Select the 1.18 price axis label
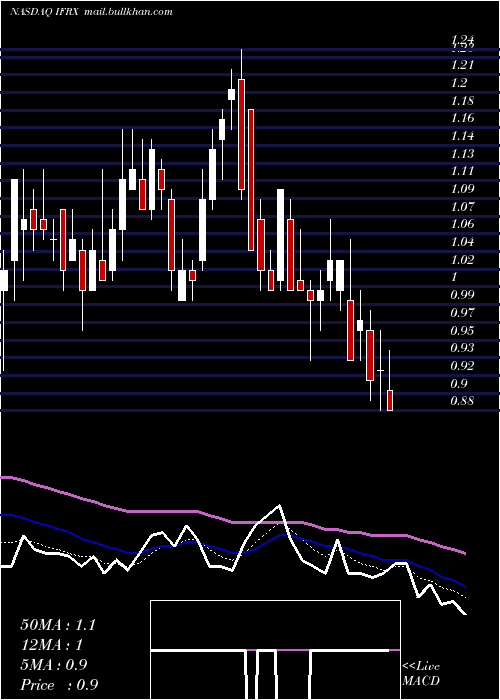The image size is (500, 700). click(x=462, y=100)
